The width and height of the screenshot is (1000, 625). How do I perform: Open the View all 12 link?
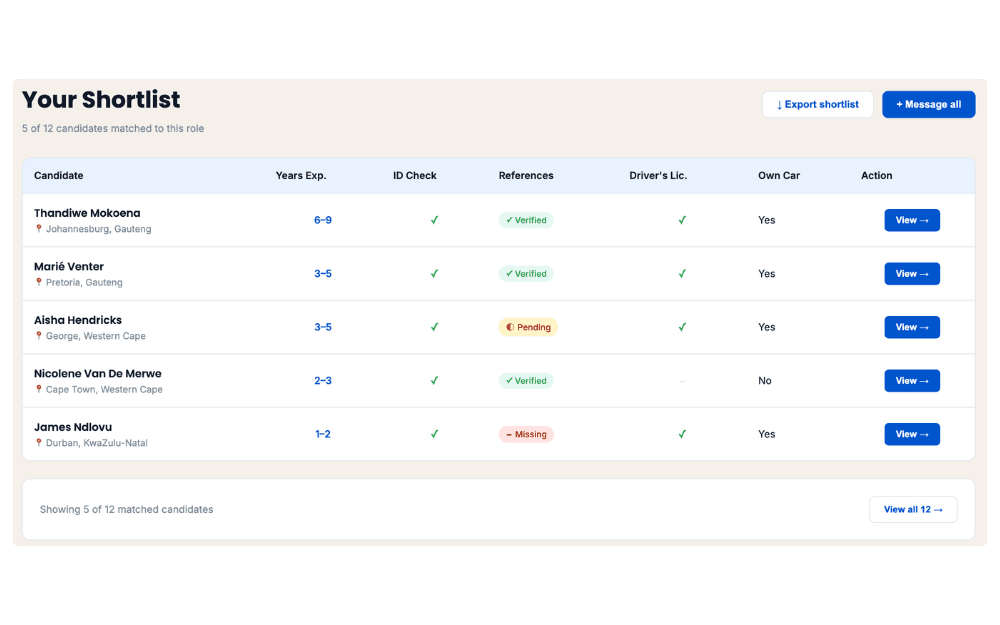913,510
